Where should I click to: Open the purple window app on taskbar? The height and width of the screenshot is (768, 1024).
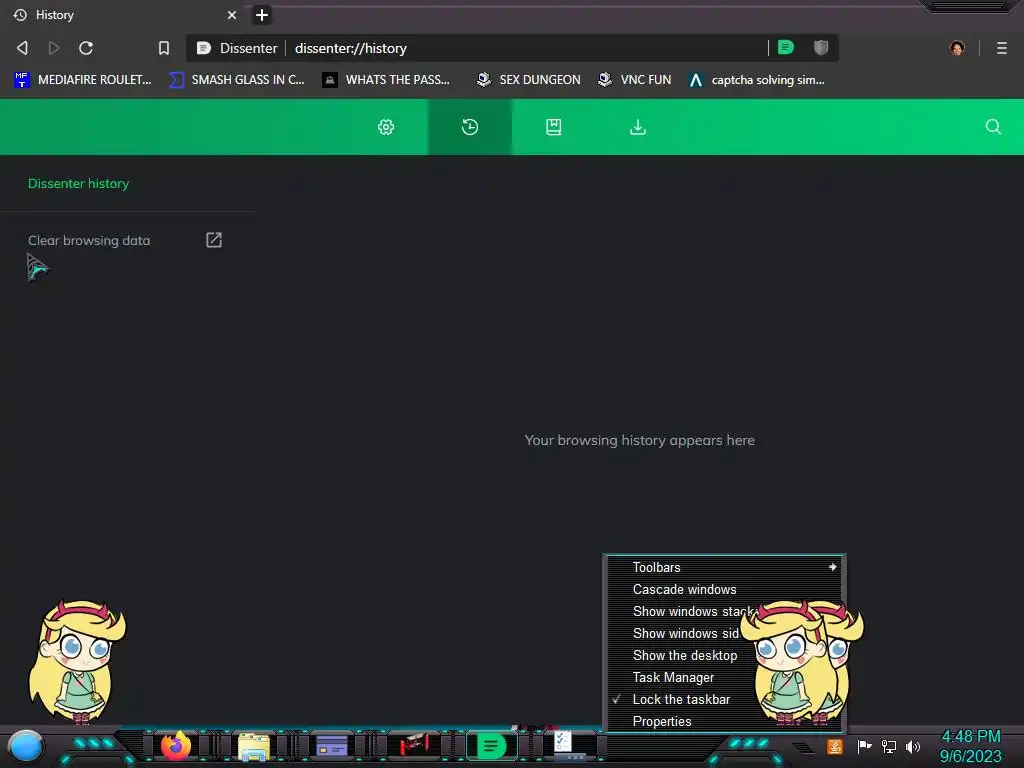point(332,746)
